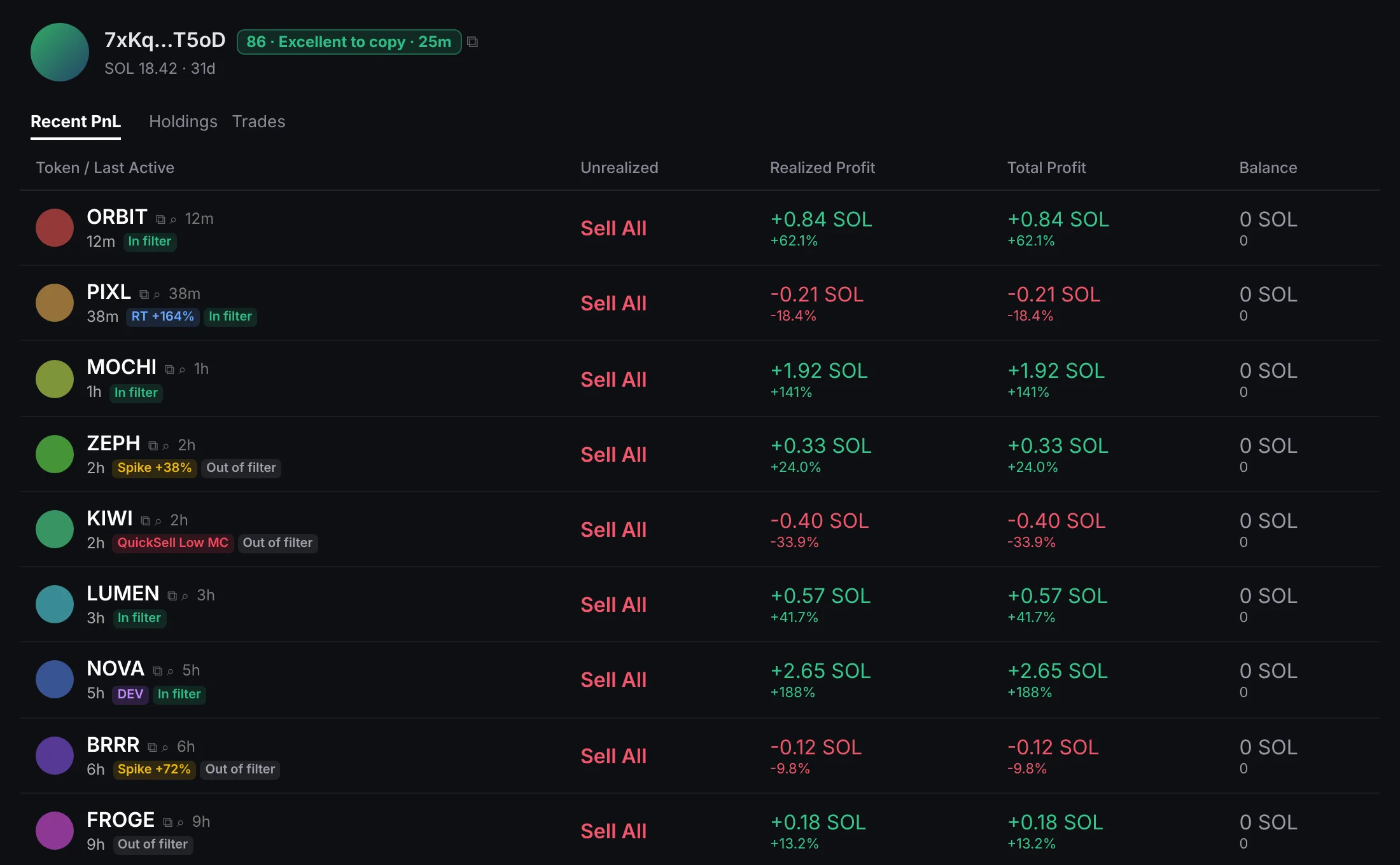Sort by the Unrealized column header
The image size is (1400, 865).
pos(619,168)
